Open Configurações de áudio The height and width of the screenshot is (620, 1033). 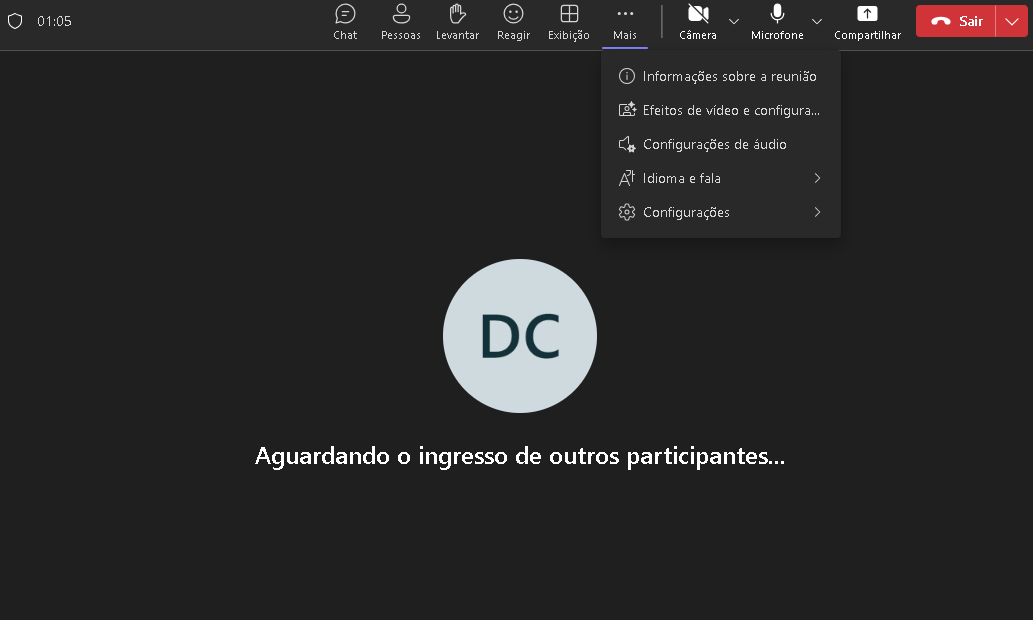(x=721, y=144)
